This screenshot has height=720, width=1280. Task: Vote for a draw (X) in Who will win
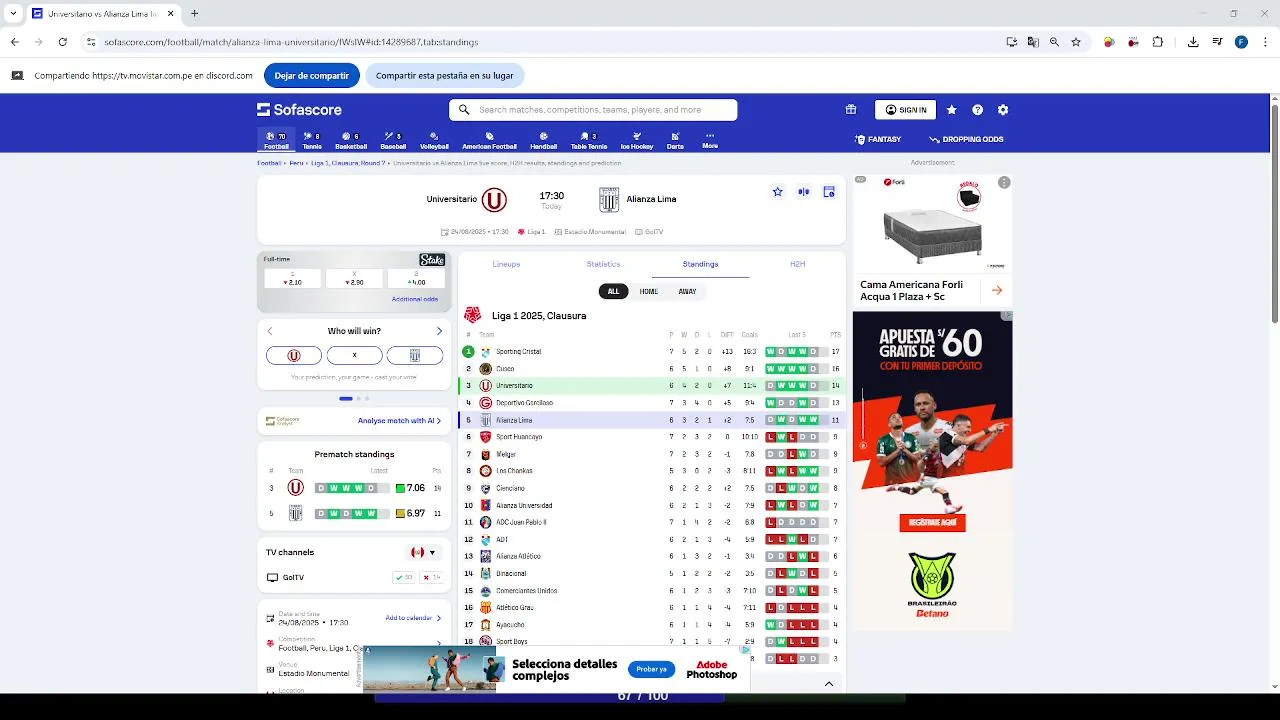354,355
